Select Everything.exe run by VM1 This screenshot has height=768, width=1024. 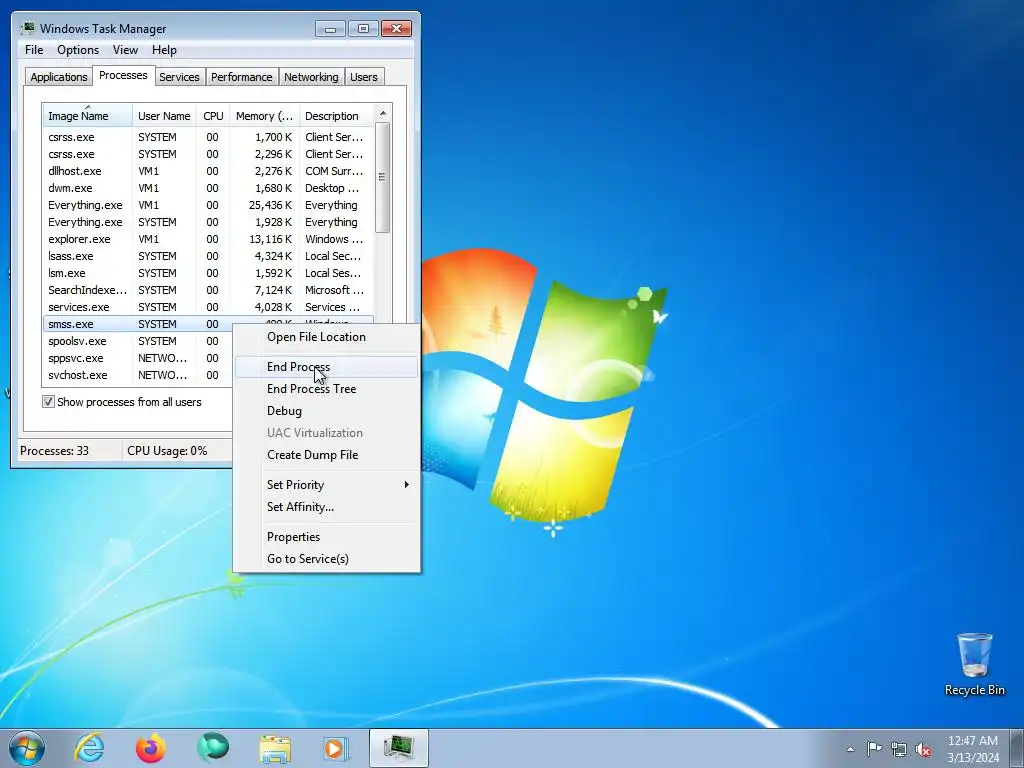[x=208, y=205]
